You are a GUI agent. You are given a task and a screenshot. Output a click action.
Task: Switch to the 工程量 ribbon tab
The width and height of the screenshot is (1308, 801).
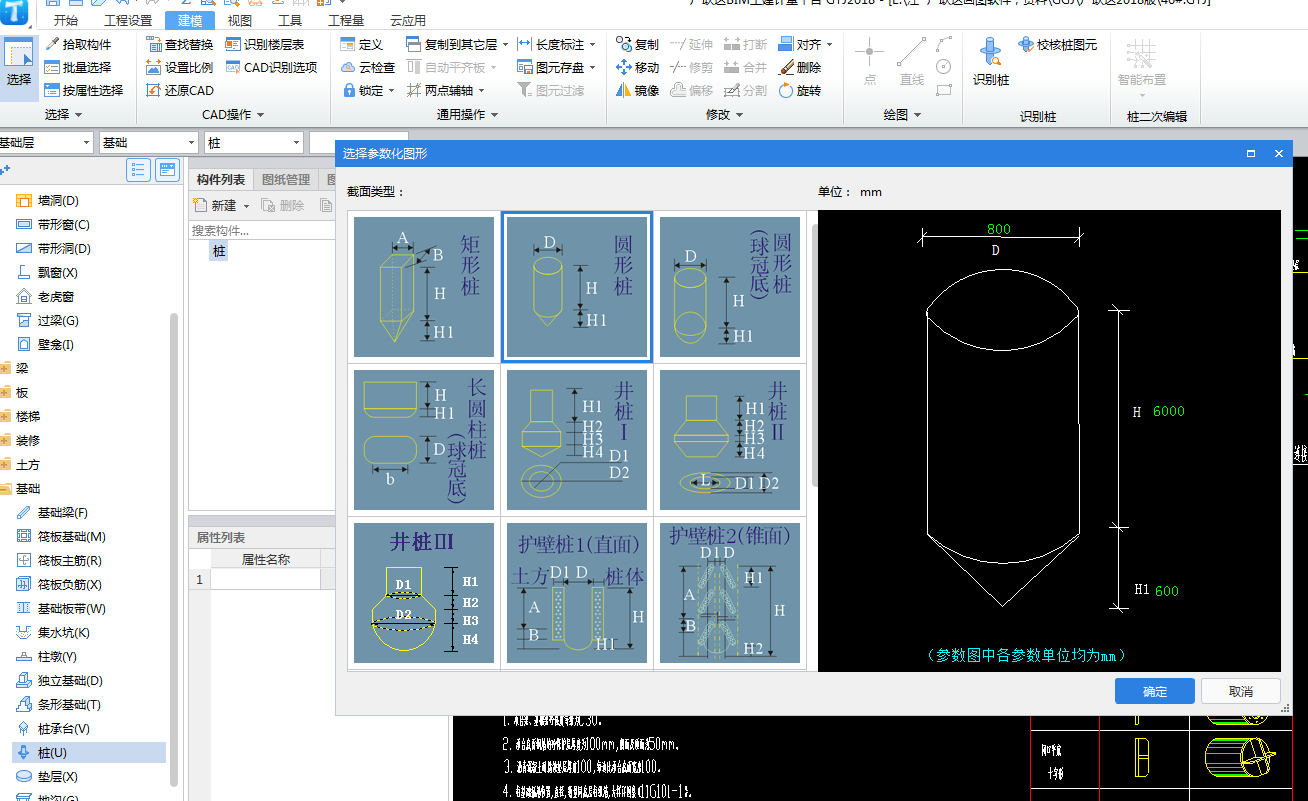click(346, 20)
